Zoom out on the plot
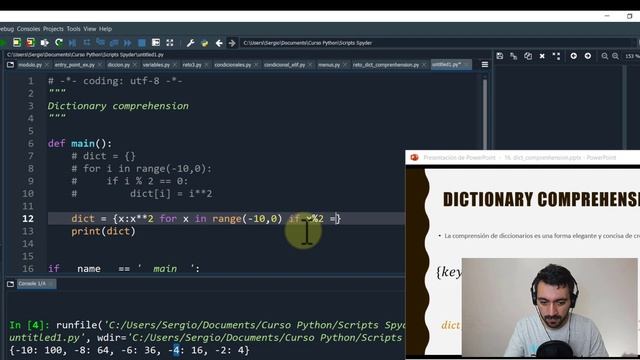Screen dimensions: 640x360 click(x=604, y=56)
